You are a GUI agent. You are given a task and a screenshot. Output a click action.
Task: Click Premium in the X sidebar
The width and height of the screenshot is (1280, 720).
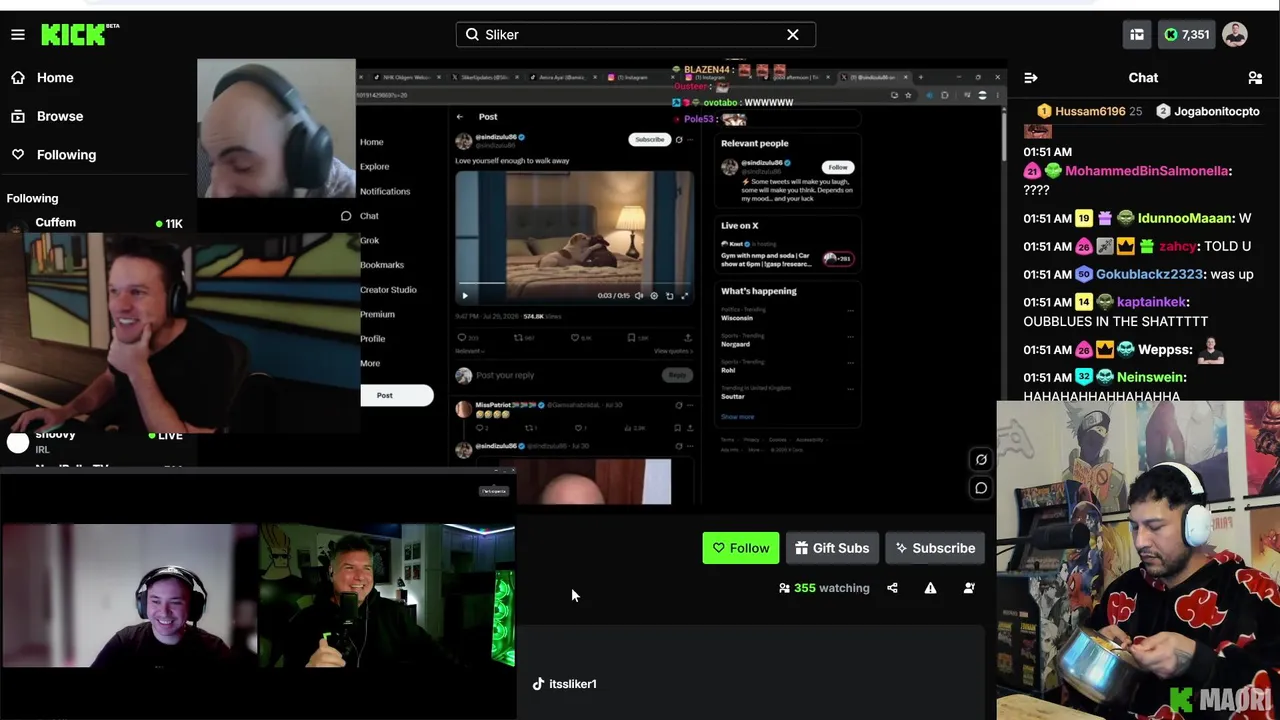click(377, 314)
